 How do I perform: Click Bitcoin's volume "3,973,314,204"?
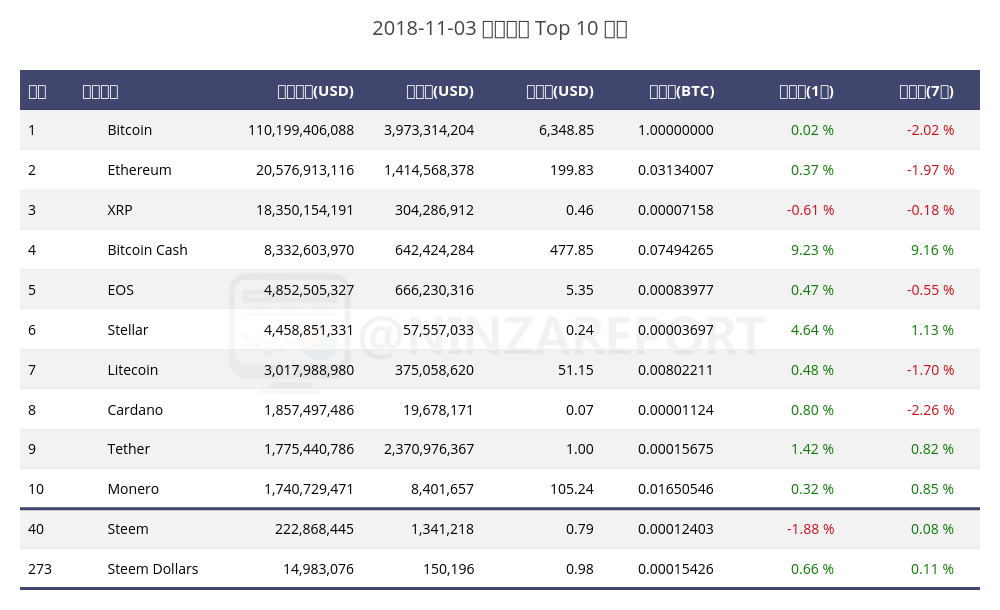click(429, 130)
